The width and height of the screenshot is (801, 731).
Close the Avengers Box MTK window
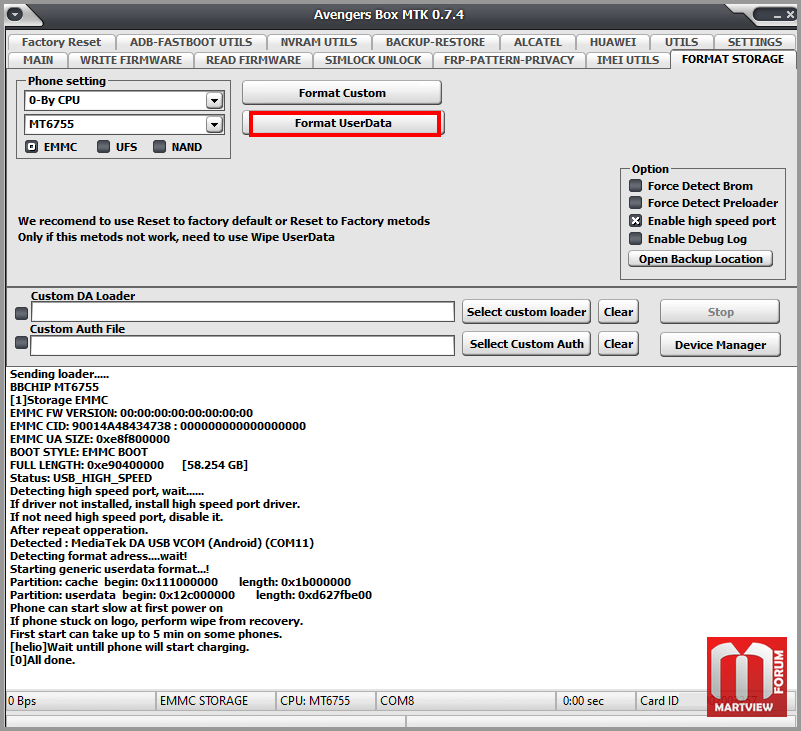(790, 15)
